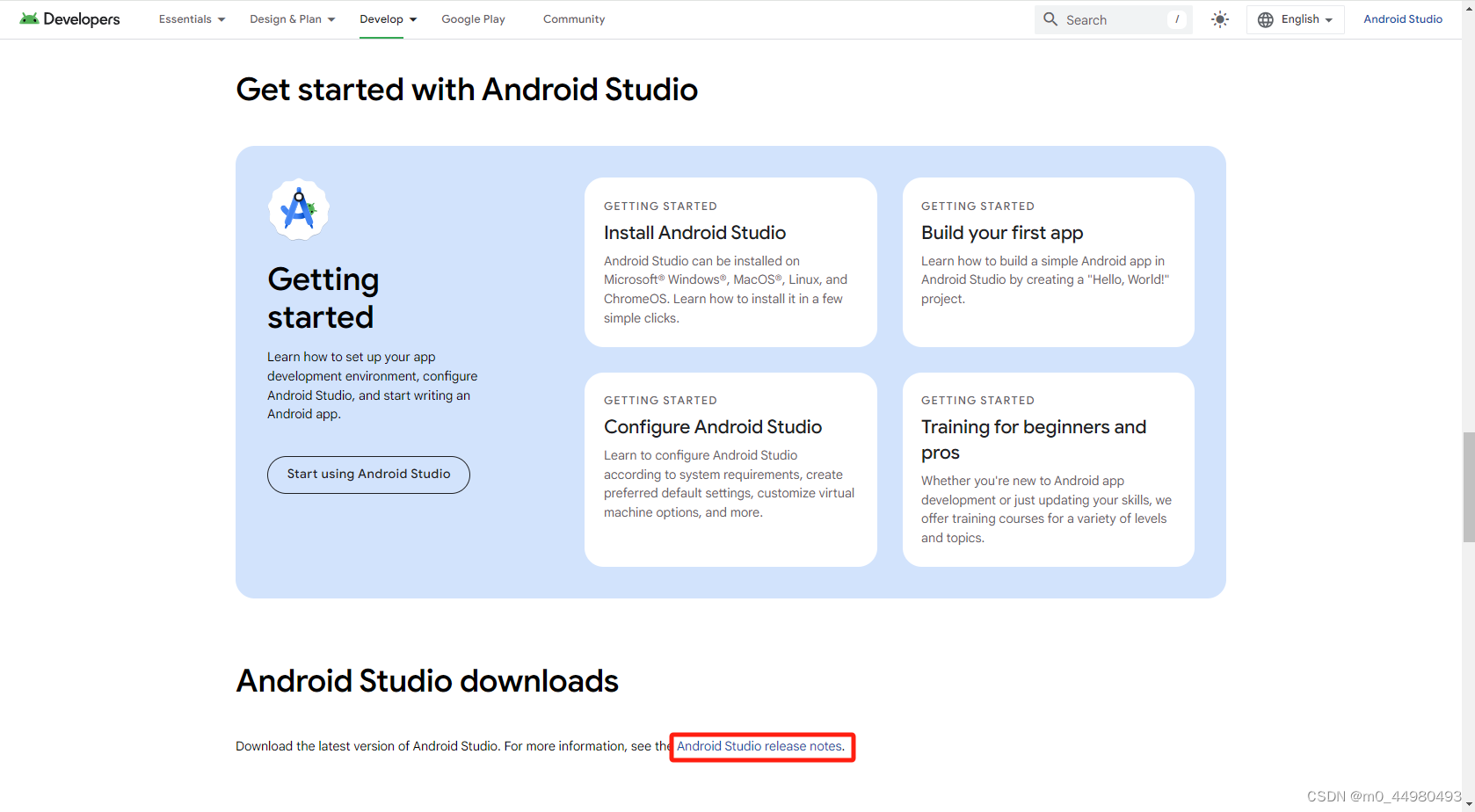1475x812 pixels.
Task: Open the Build your first app card
Action: pos(1049,262)
